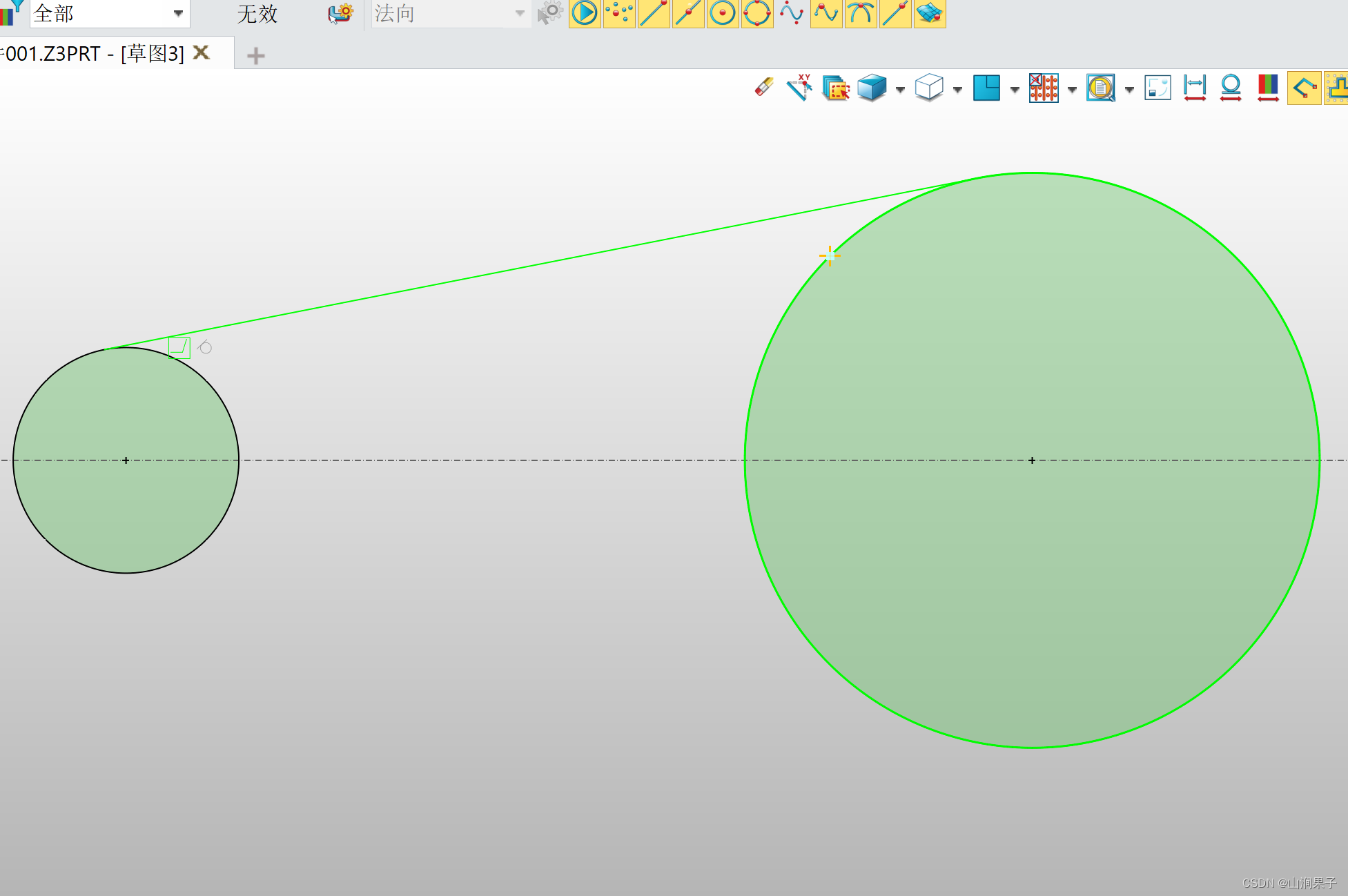The image size is (1348, 896).
Task: Select the XY coordinate pick icon
Action: (799, 88)
